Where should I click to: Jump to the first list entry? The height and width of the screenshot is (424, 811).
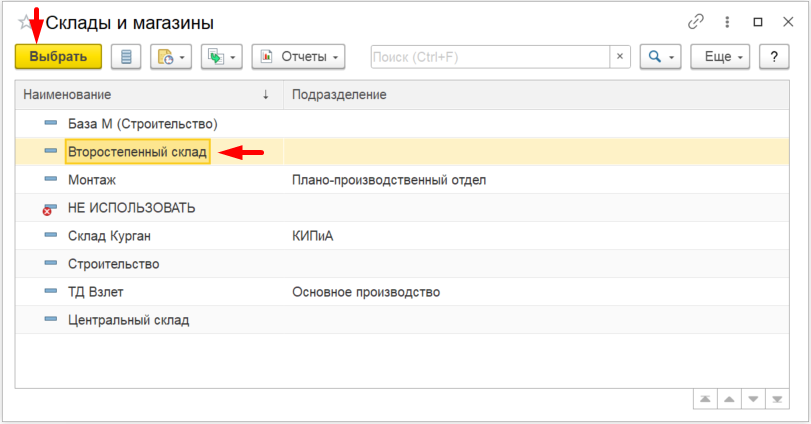pos(705,399)
